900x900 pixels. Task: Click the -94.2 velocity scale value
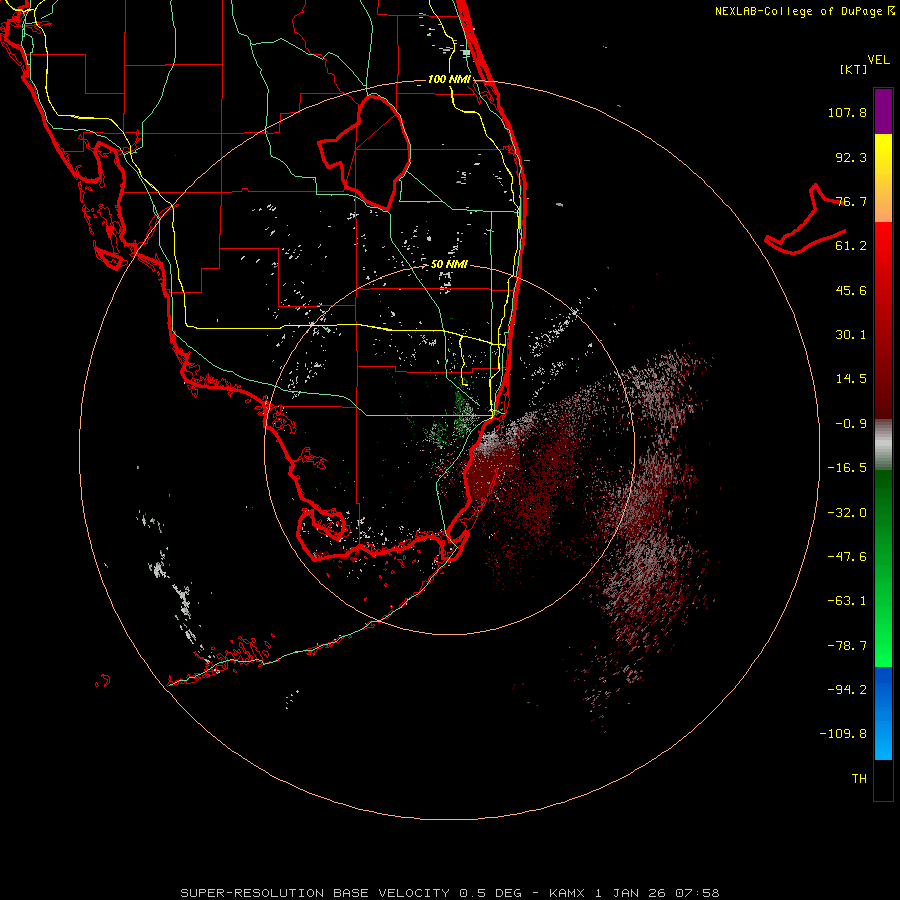coord(847,689)
